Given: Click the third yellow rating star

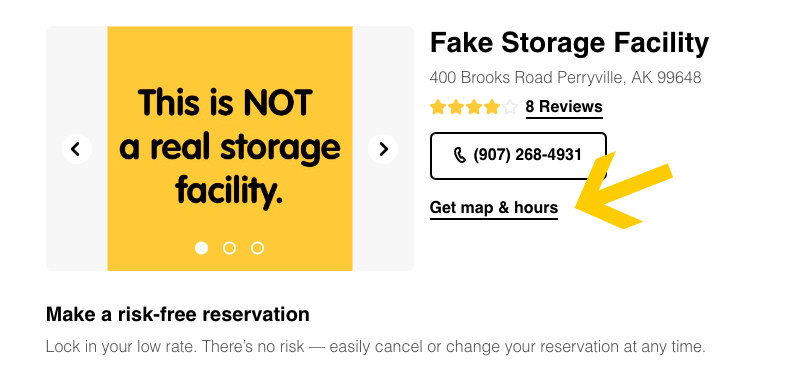Looking at the screenshot, I should pos(474,107).
